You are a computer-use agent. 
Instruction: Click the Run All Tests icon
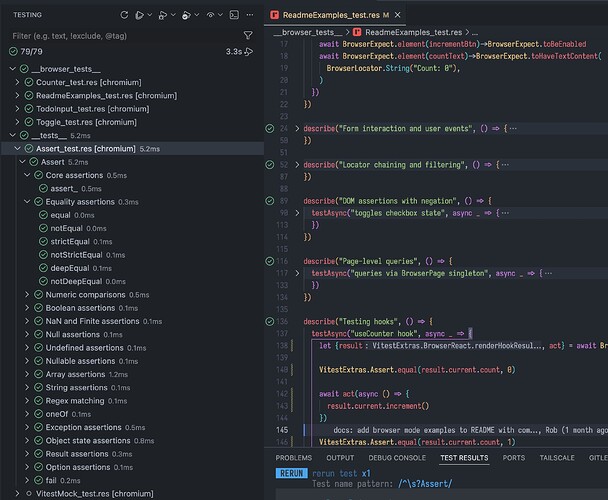139,15
